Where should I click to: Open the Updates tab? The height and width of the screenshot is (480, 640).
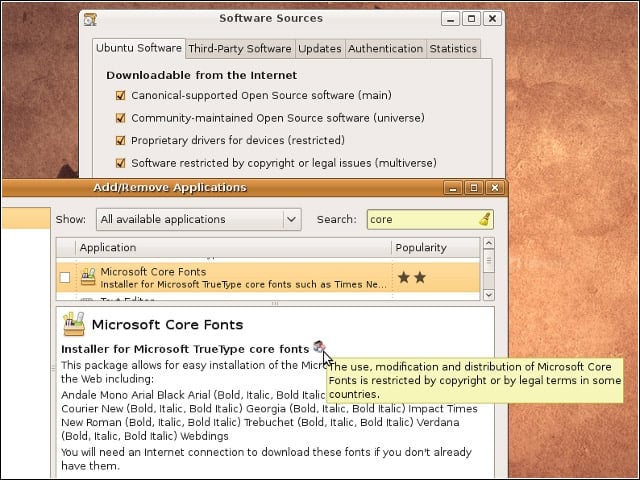point(320,49)
